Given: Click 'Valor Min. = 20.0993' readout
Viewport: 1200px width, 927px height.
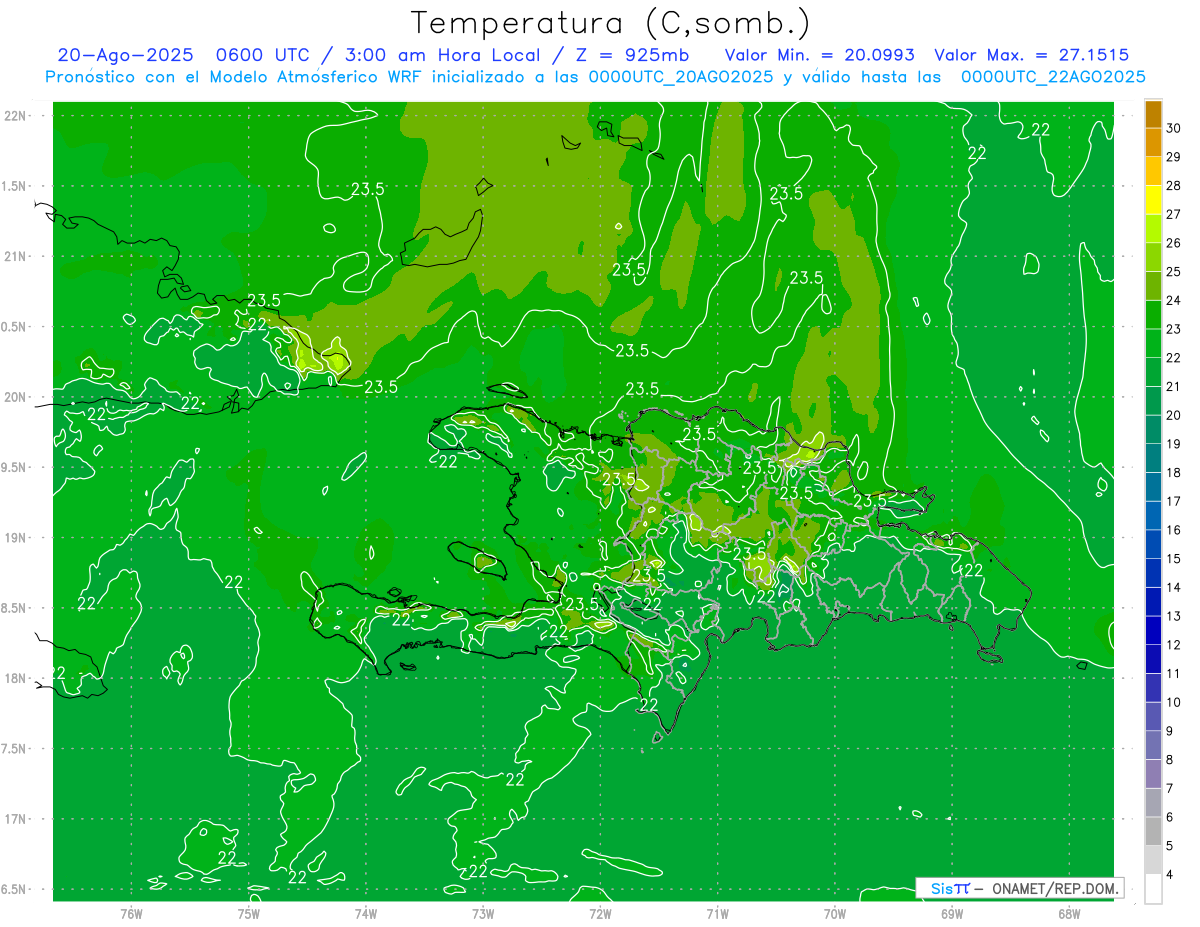Looking at the screenshot, I should click(x=819, y=56).
